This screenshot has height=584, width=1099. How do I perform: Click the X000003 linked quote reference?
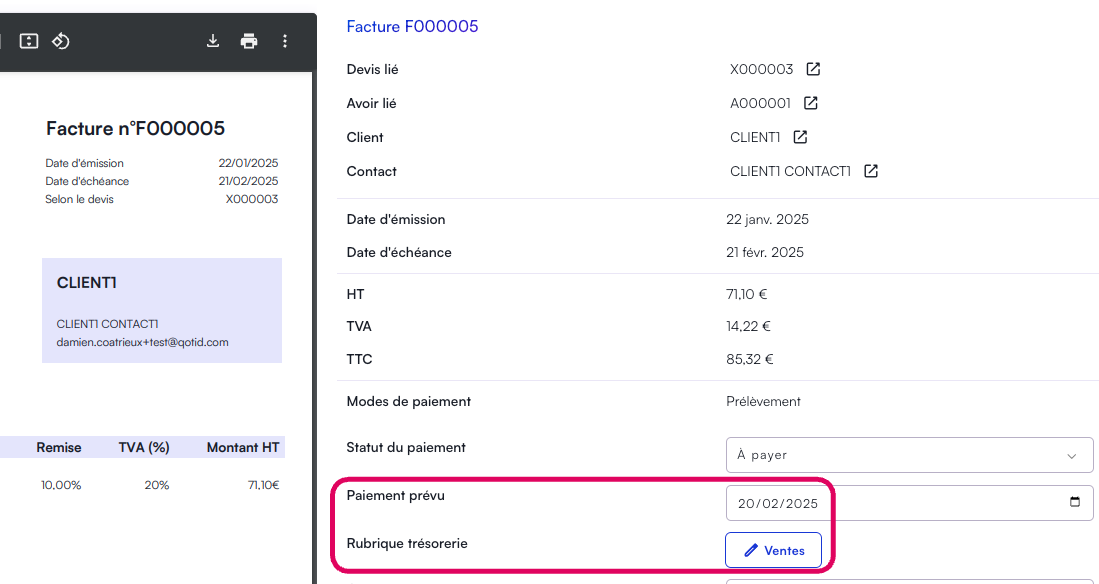[x=761, y=70]
